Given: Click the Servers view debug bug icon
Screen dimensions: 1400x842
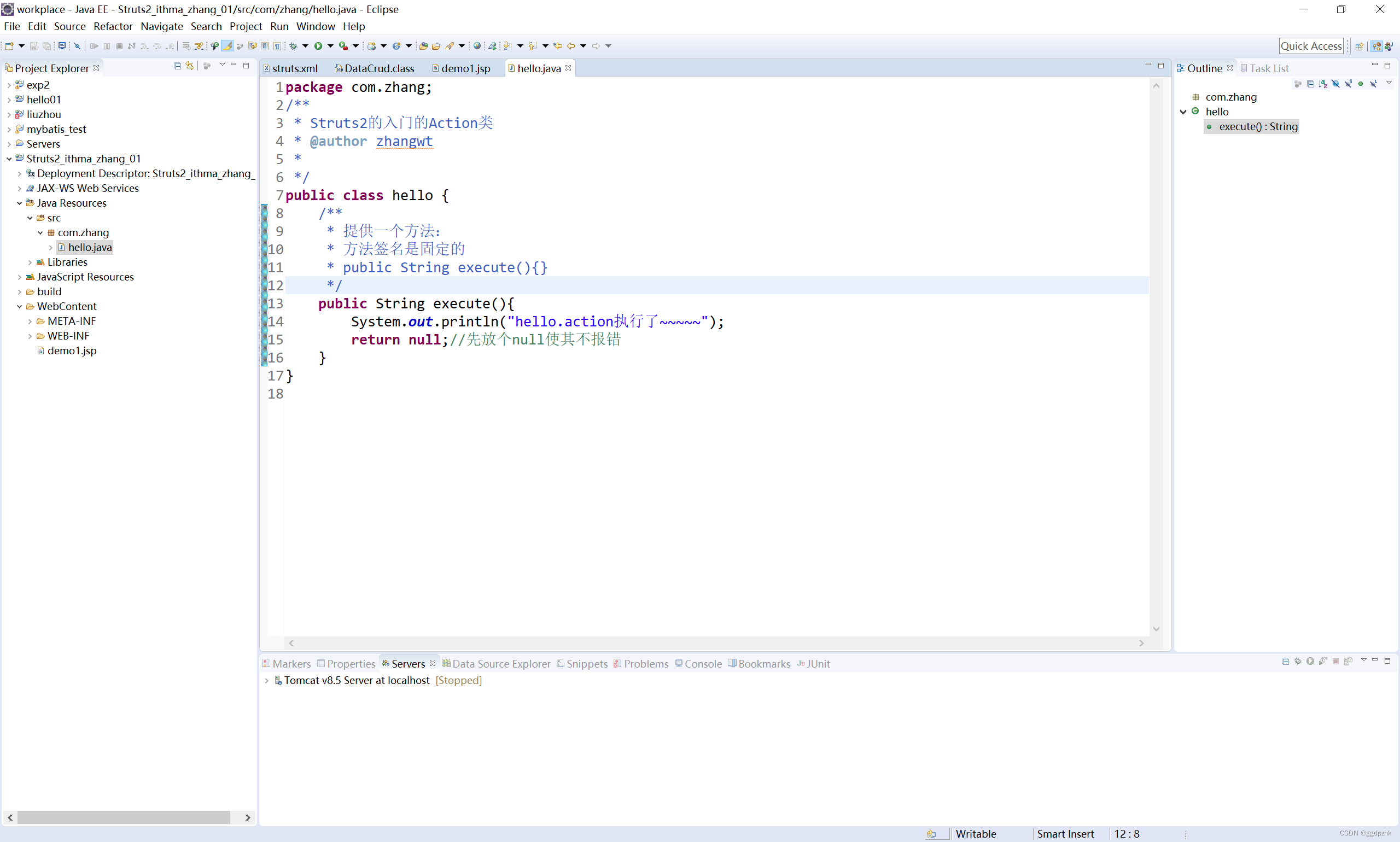Looking at the screenshot, I should click(x=1298, y=661).
